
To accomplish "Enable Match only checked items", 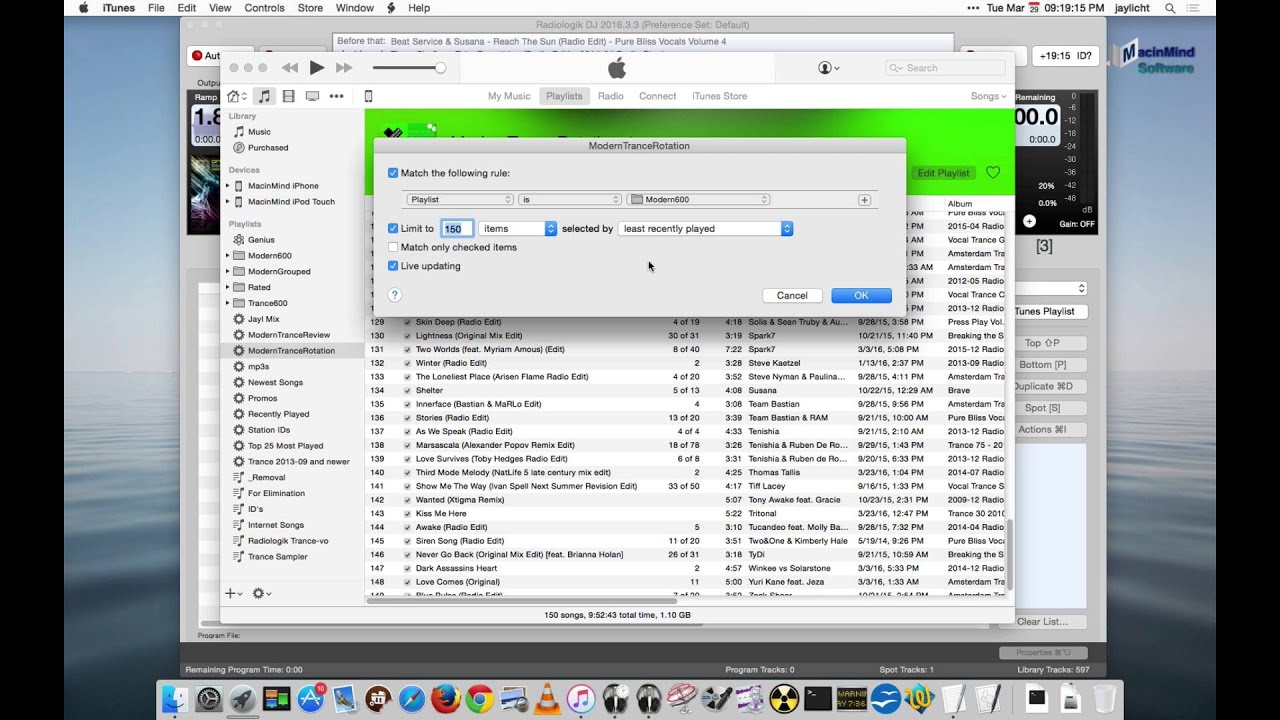I will [393, 247].
